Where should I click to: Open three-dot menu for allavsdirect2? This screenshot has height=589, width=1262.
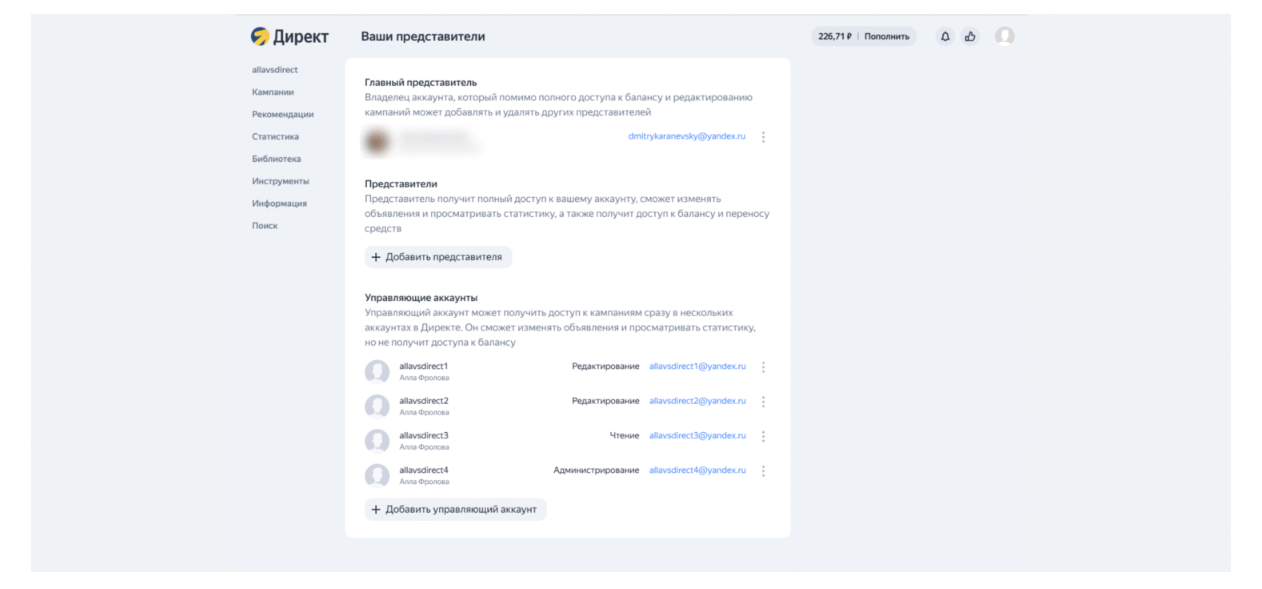pos(763,402)
